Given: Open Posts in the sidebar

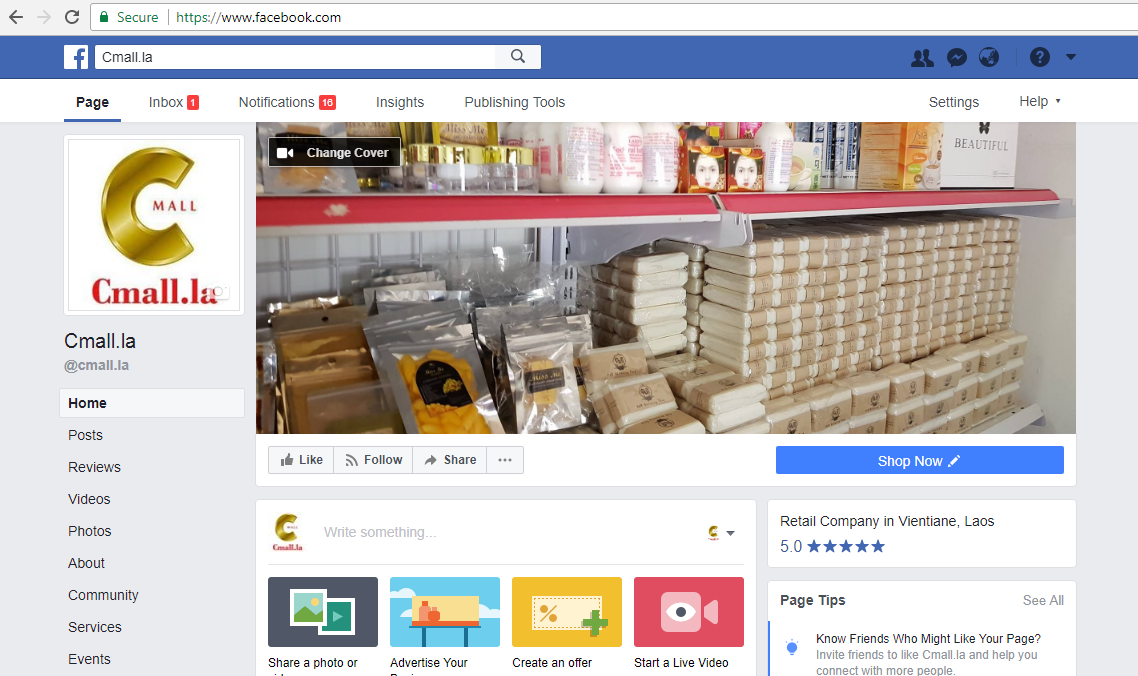Looking at the screenshot, I should point(86,435).
